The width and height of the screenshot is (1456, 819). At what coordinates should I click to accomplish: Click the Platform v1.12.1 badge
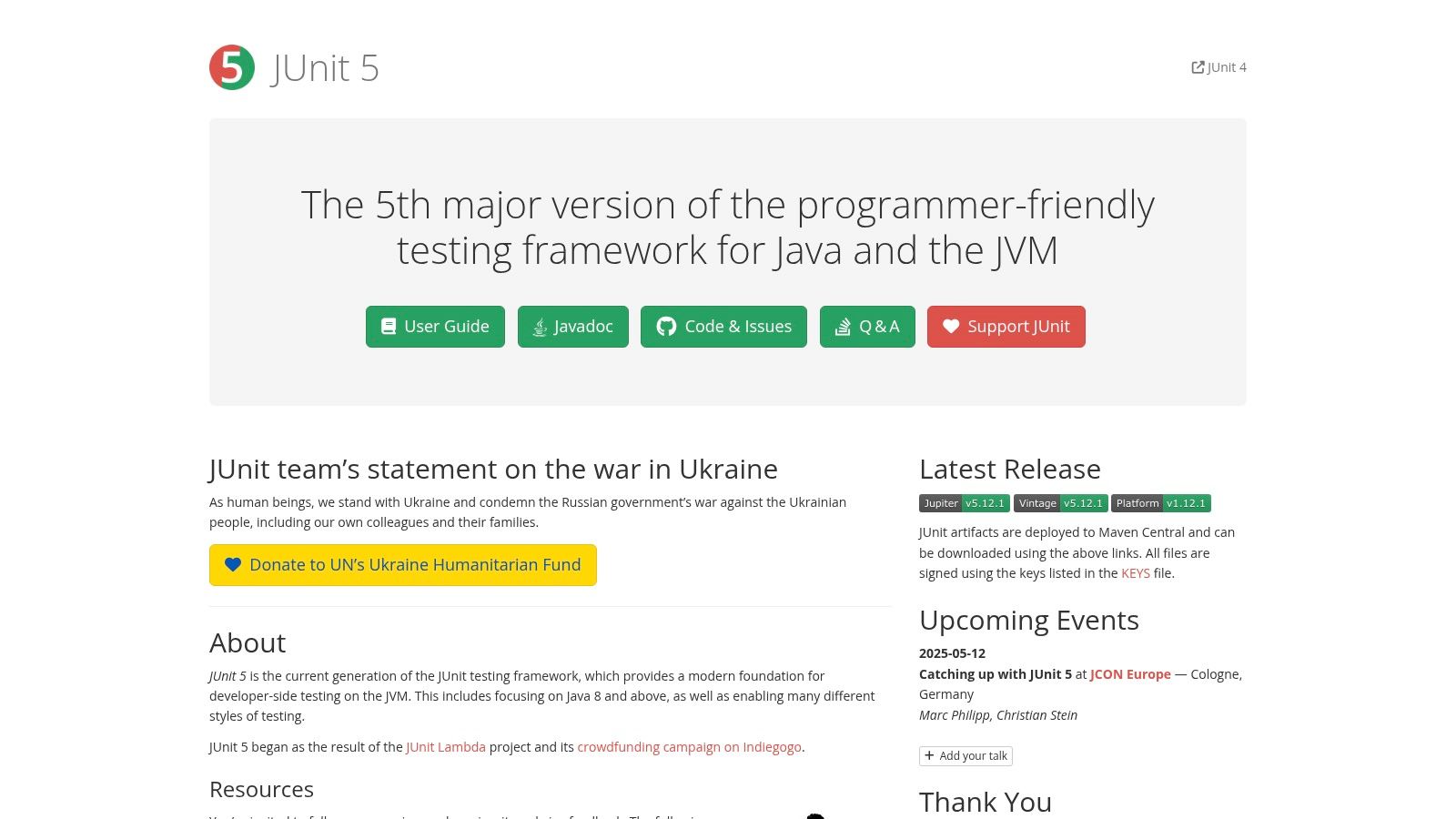point(1161,503)
